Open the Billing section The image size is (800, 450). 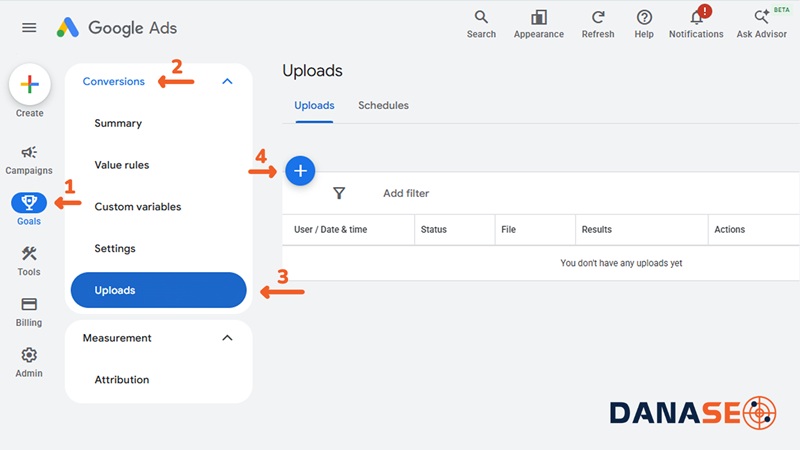(x=29, y=312)
